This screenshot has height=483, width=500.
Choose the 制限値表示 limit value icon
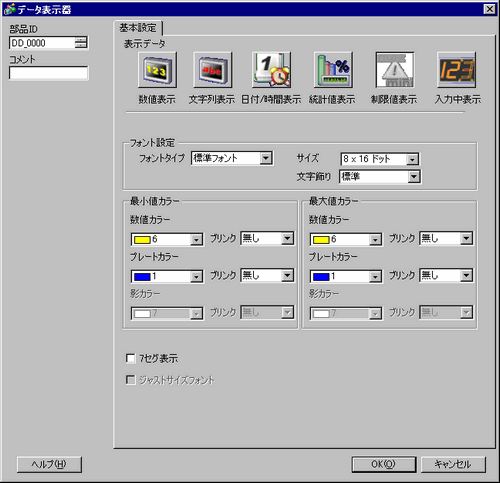click(395, 70)
